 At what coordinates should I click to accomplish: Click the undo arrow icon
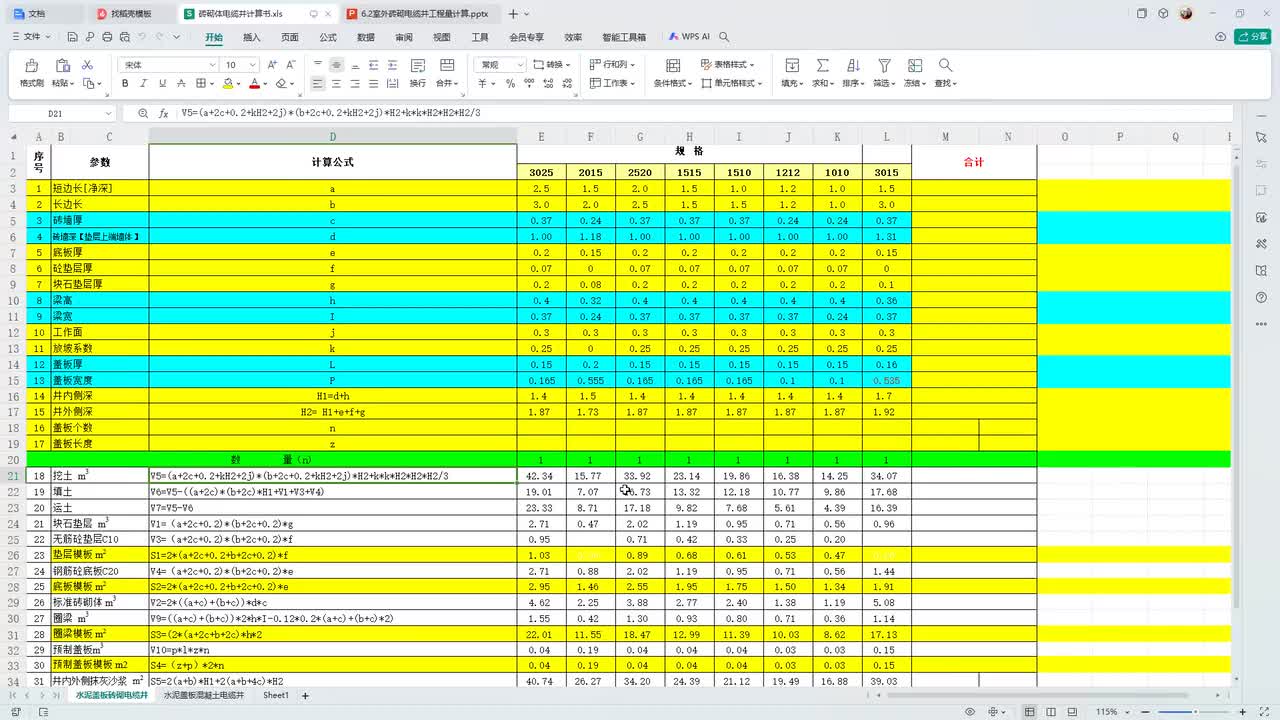(140, 37)
